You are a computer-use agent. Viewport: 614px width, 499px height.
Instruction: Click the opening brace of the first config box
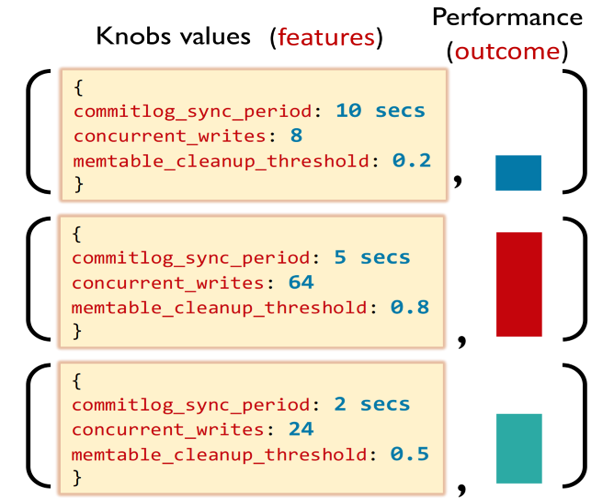click(79, 86)
